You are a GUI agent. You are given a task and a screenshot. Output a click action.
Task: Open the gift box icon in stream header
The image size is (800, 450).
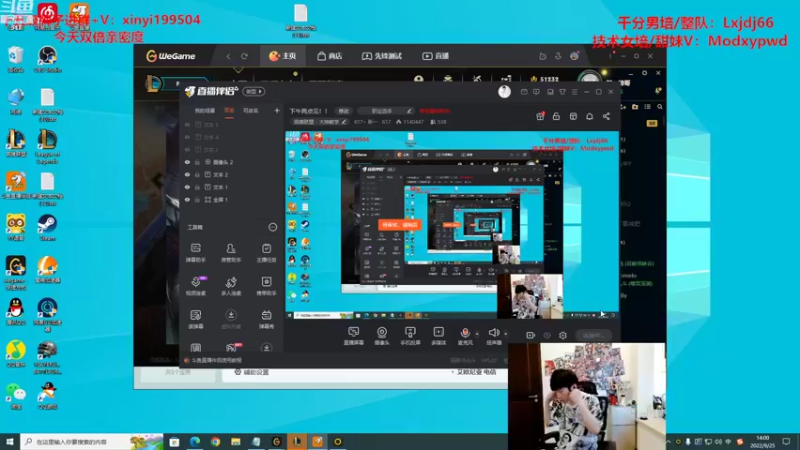pyautogui.click(x=540, y=116)
